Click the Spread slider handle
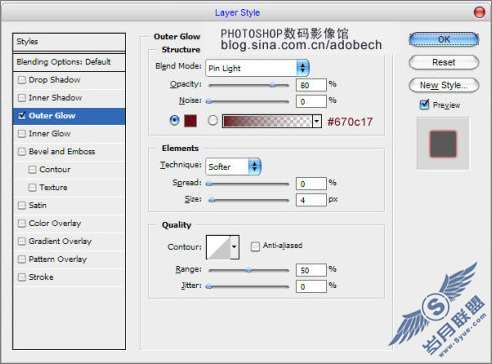 (209, 184)
